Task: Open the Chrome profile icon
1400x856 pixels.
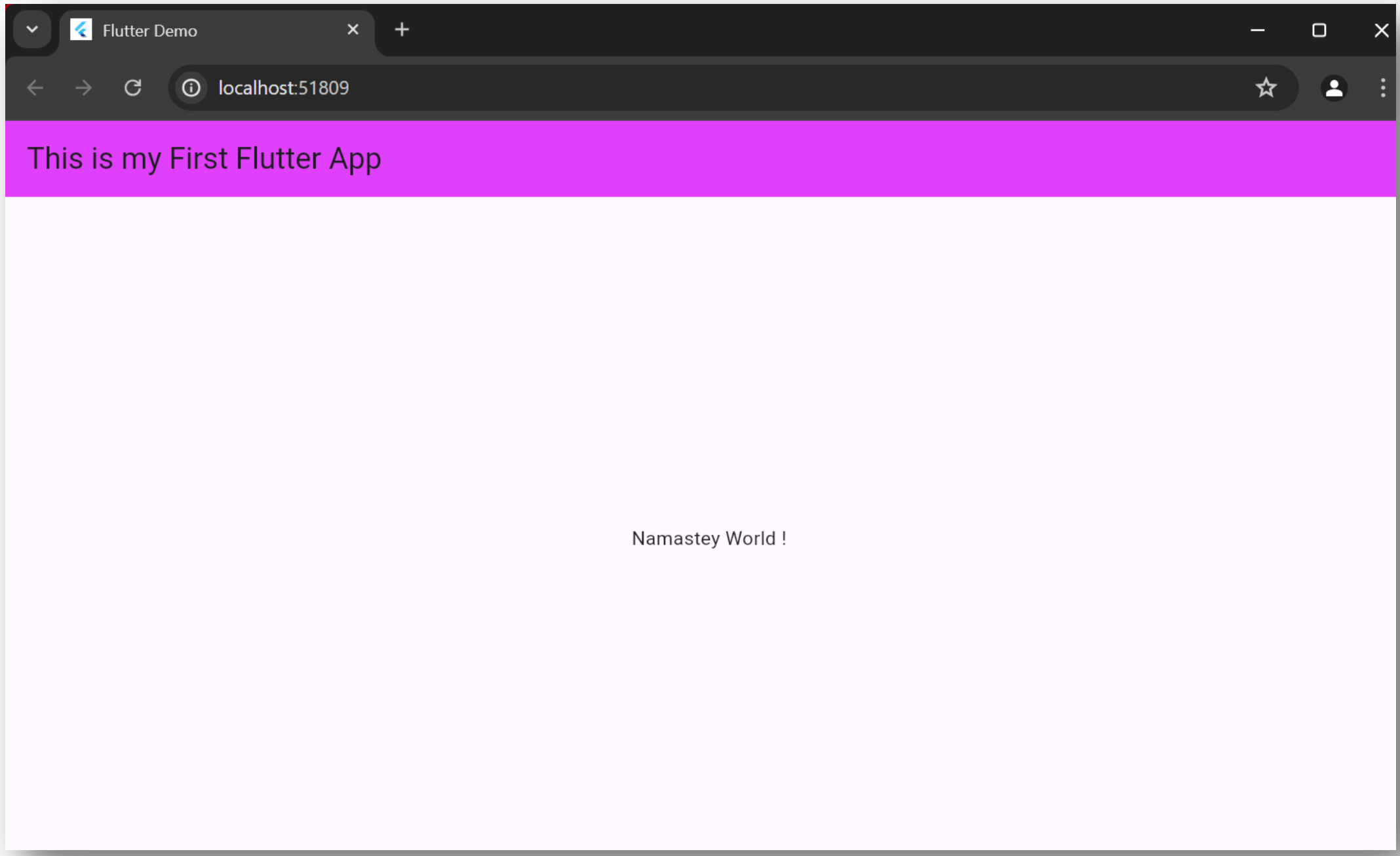Action: tap(1334, 88)
